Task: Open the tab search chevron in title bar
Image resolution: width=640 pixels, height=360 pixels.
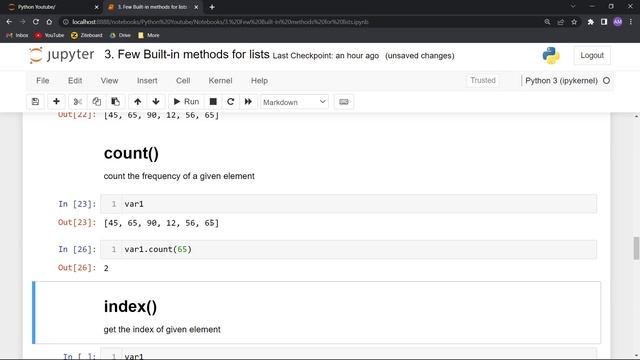Action: tap(573, 7)
